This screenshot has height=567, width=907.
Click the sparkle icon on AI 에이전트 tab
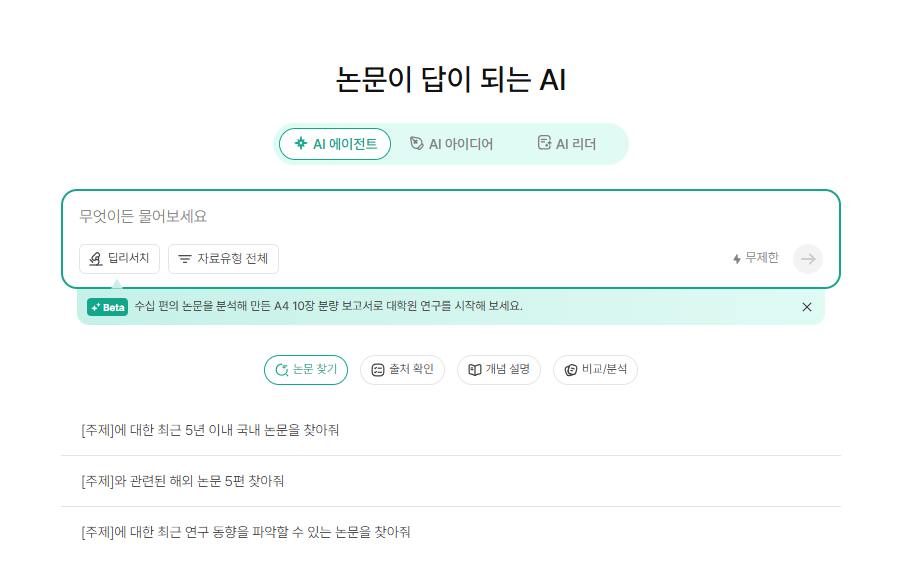tap(301, 143)
